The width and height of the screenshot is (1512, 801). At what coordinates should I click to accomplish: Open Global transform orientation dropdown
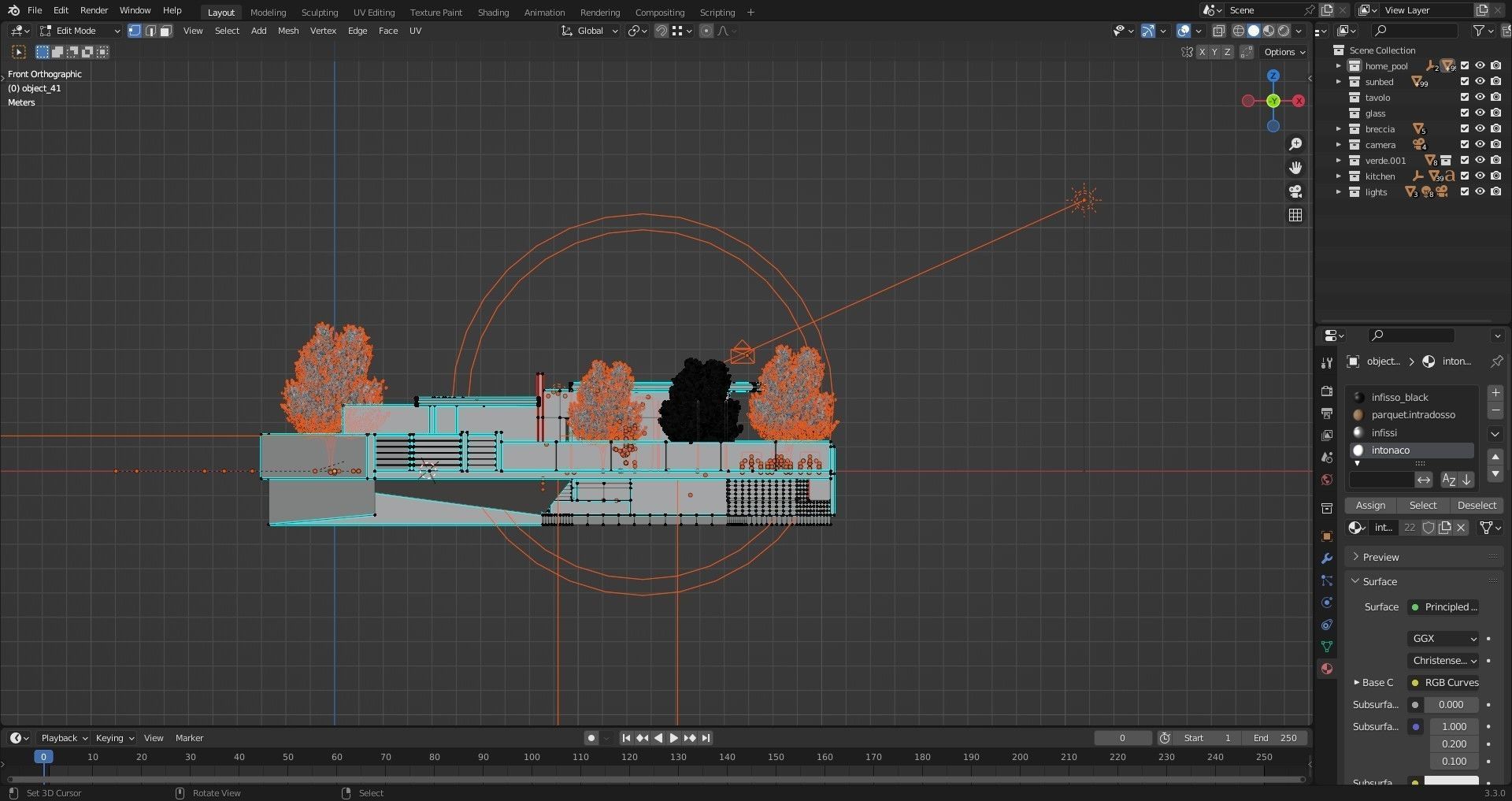[589, 31]
